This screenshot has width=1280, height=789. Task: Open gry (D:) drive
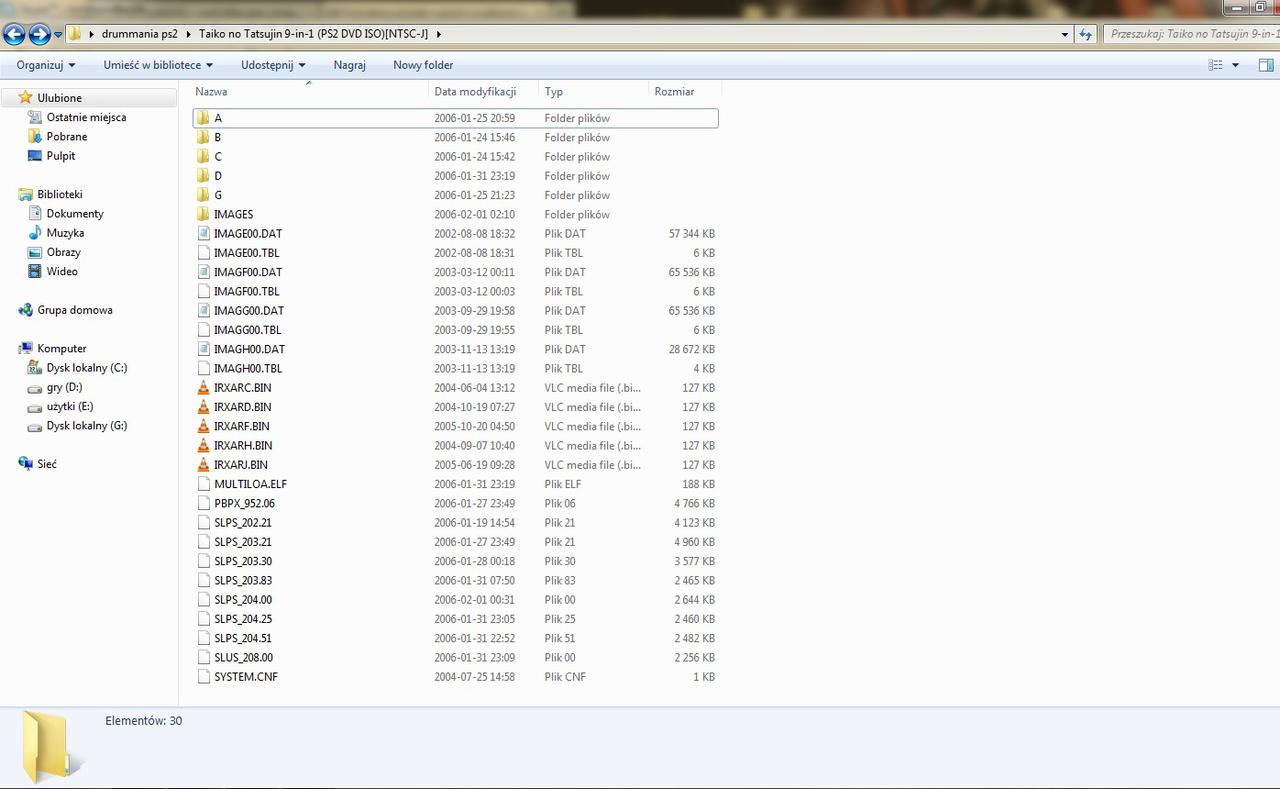[x=64, y=387]
